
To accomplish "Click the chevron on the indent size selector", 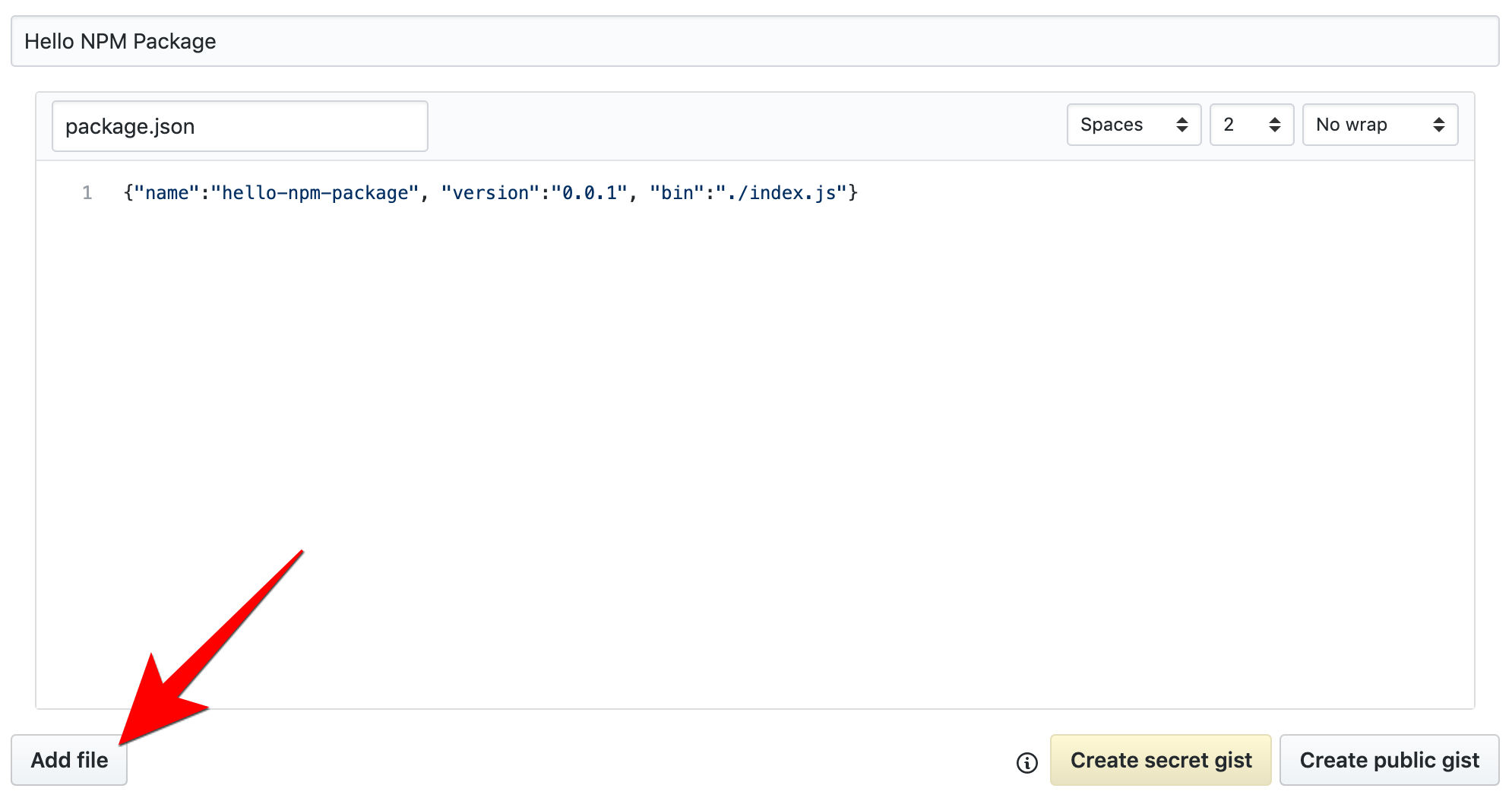I will click(x=1273, y=125).
